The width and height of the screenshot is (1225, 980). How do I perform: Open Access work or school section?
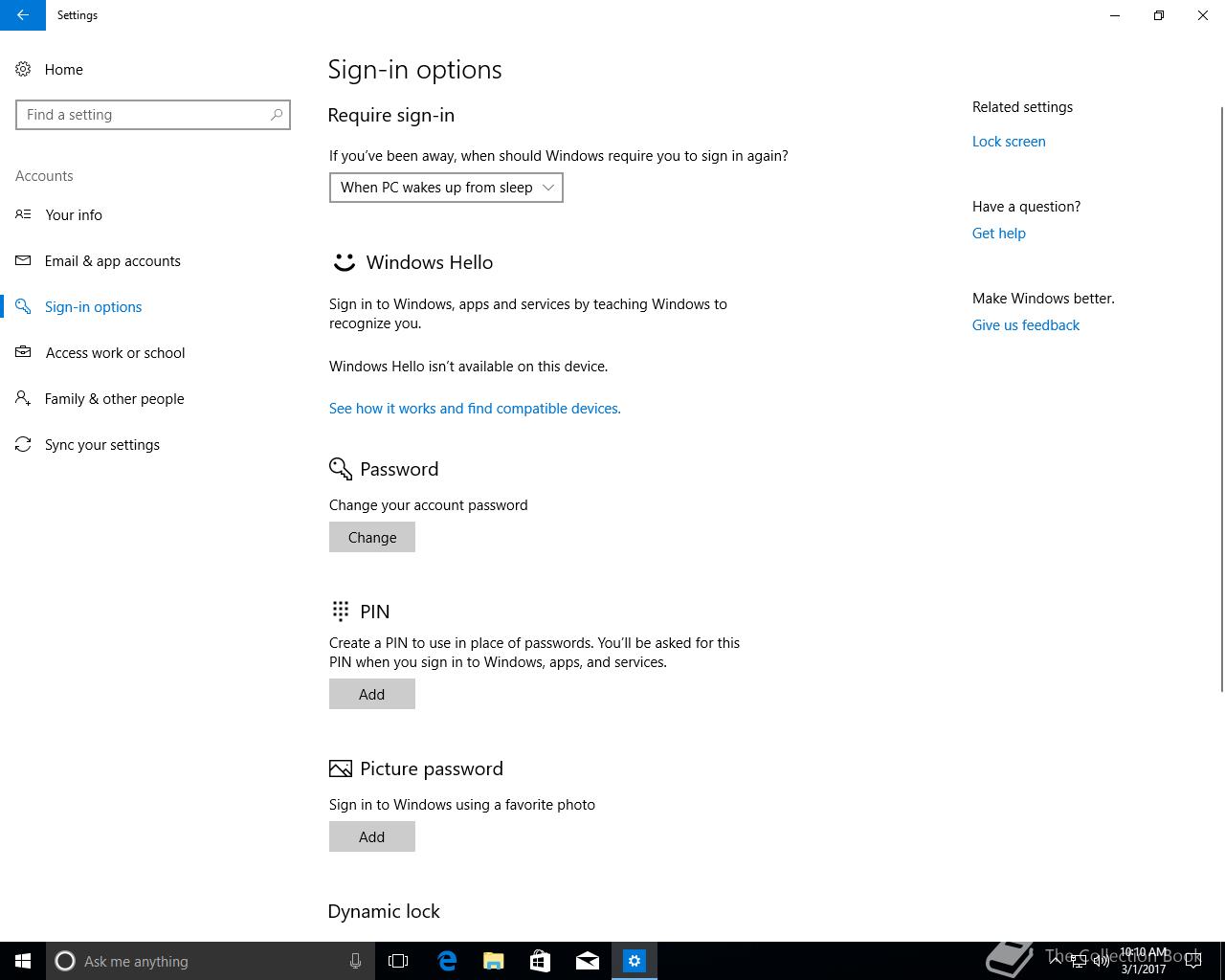pyautogui.click(x=116, y=352)
